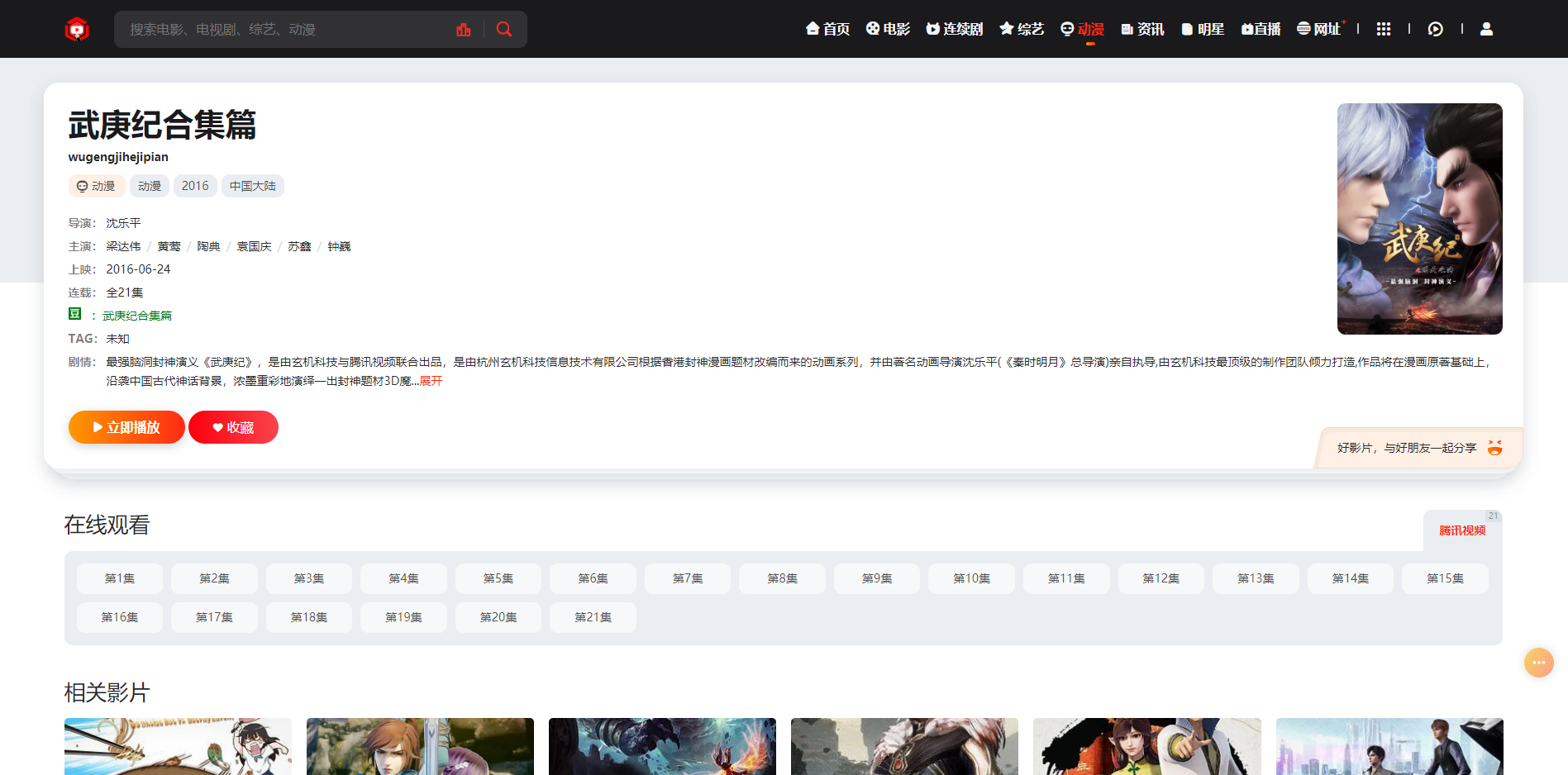Viewport: 1568px width, 775px height.
Task: Select the 腾讯视频 source tab
Action: pos(1462,530)
